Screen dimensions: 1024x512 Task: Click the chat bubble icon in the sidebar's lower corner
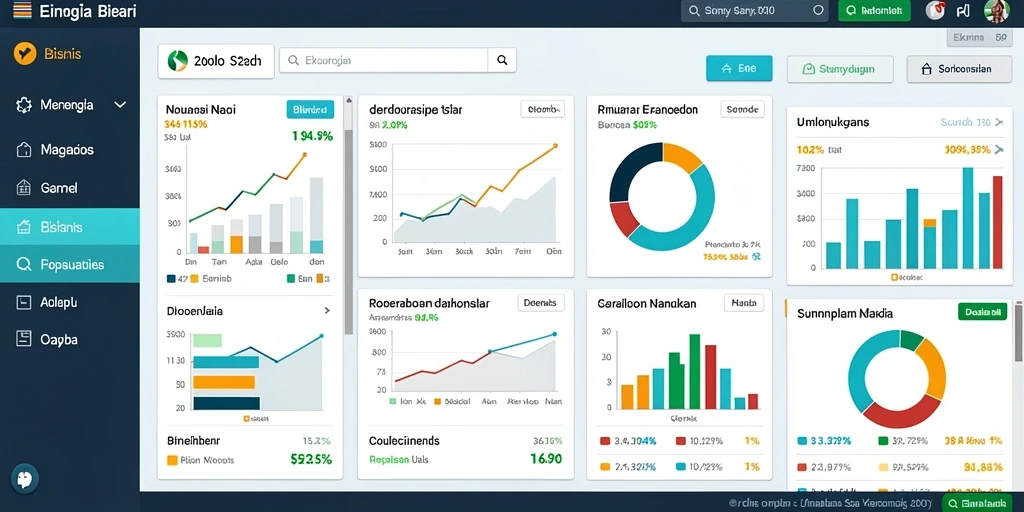[x=25, y=479]
